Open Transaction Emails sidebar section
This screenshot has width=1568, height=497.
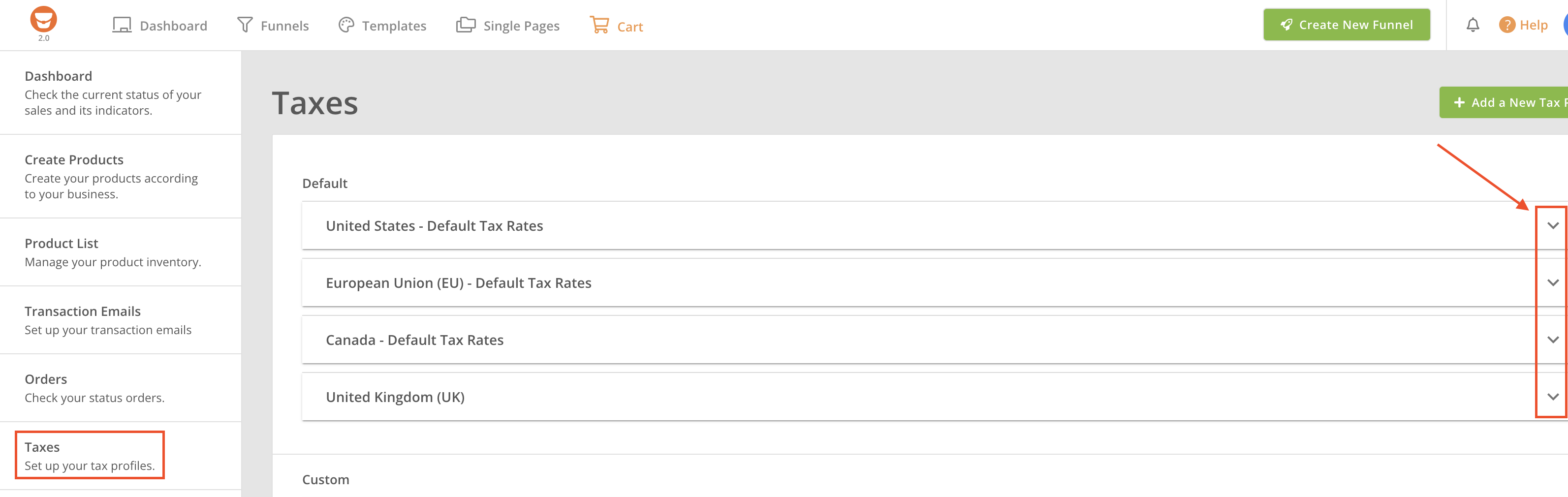pyautogui.click(x=82, y=311)
